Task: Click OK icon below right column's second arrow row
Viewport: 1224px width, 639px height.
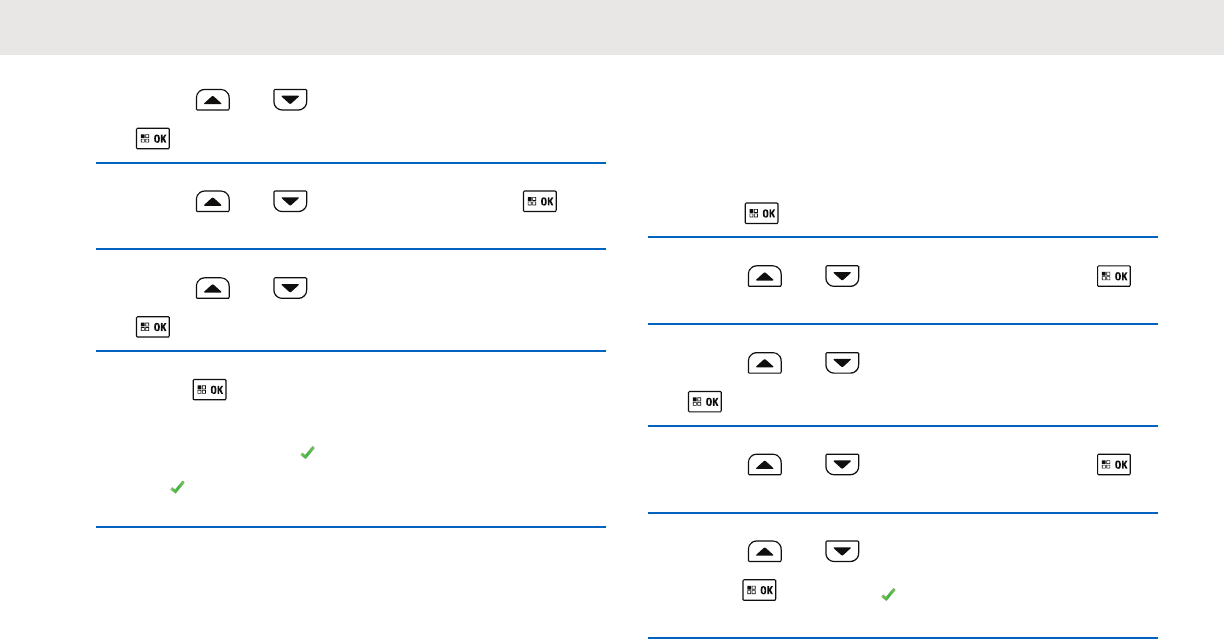Action: click(705, 402)
